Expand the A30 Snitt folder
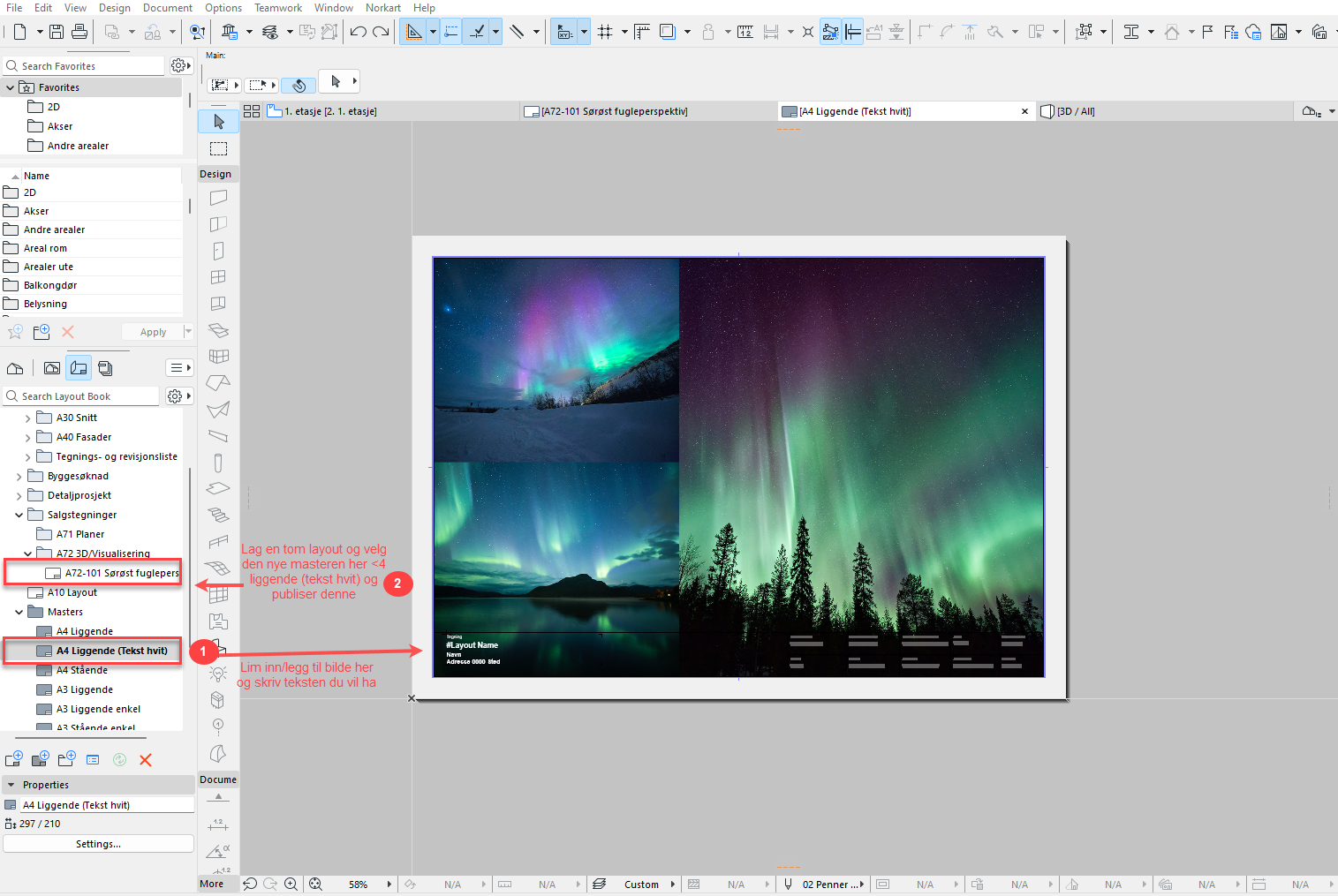The width and height of the screenshot is (1338, 896). pos(27,418)
